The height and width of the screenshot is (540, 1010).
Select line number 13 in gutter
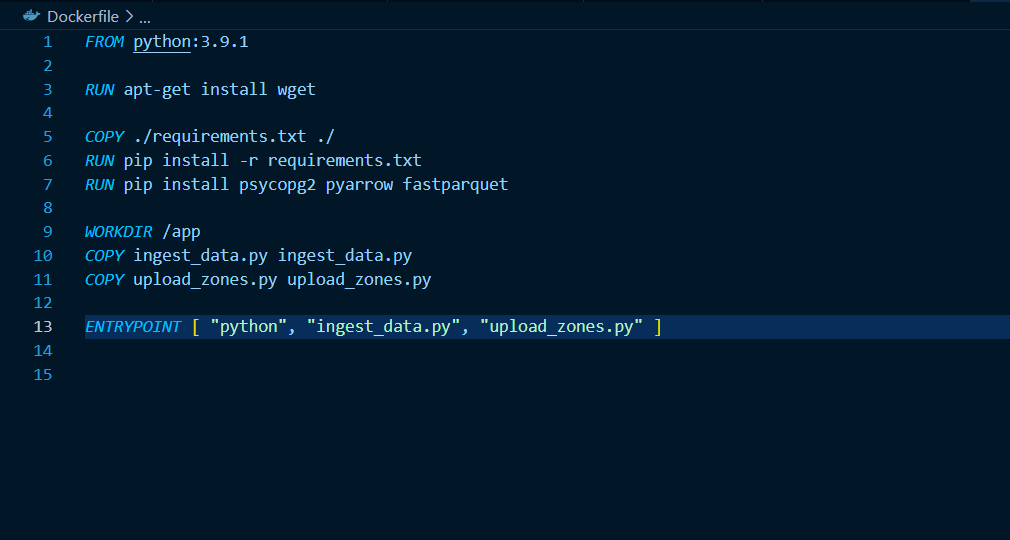43,327
